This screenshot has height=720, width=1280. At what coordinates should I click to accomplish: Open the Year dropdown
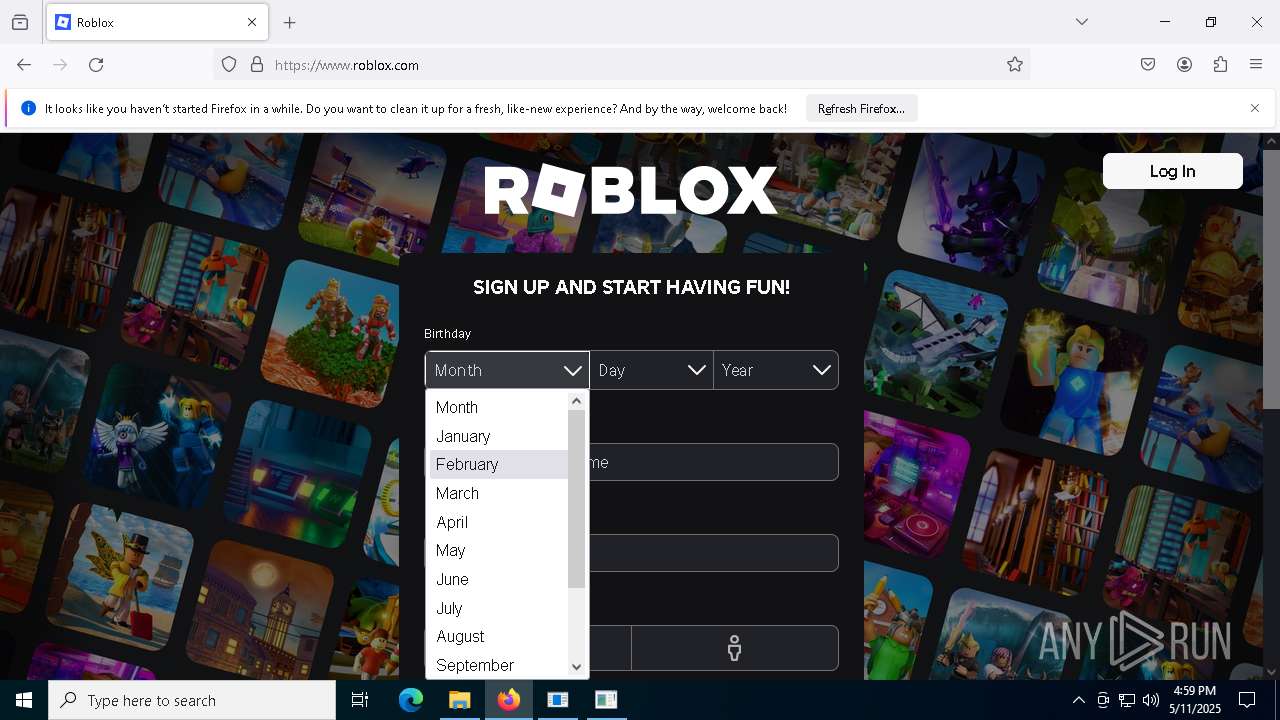pos(776,370)
